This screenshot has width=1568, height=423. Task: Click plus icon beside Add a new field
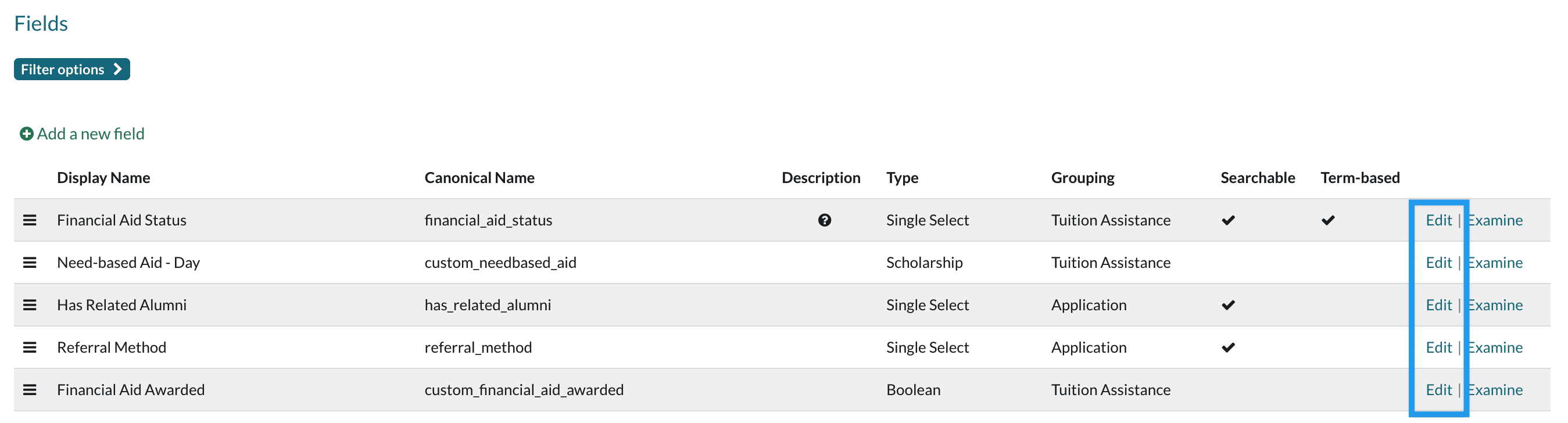coord(26,134)
